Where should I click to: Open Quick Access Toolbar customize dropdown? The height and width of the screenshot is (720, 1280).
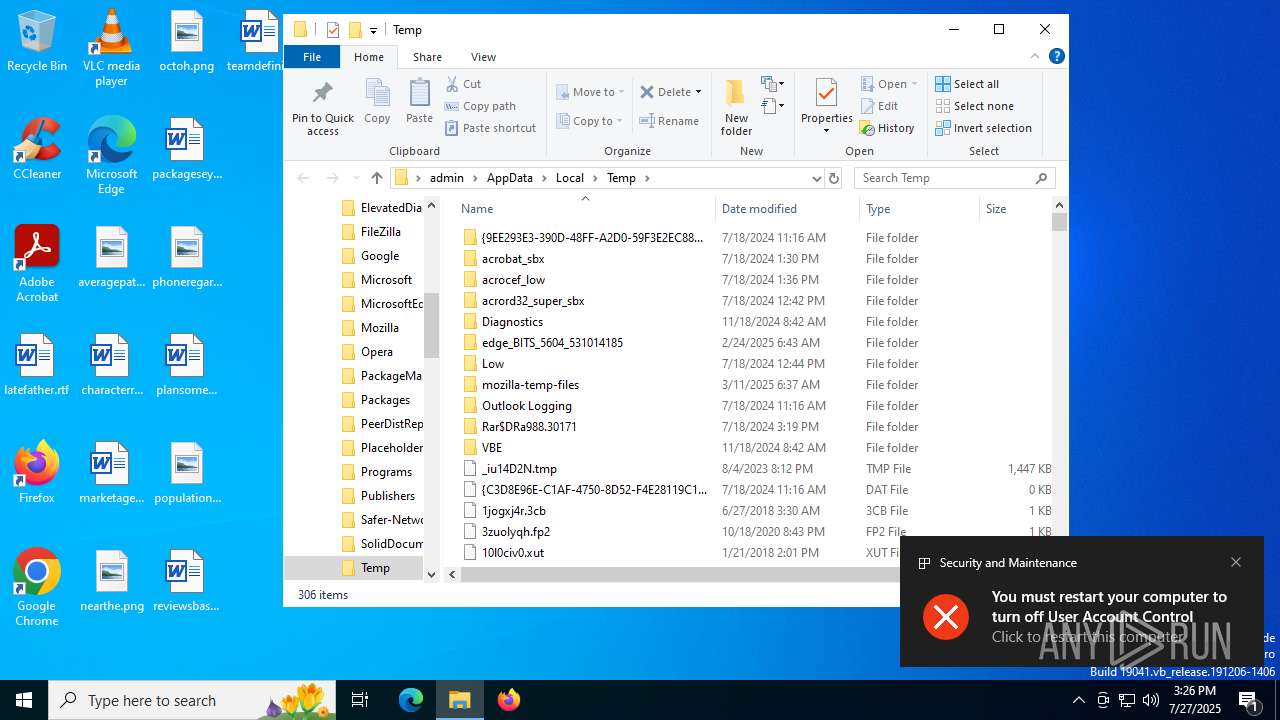tap(373, 30)
